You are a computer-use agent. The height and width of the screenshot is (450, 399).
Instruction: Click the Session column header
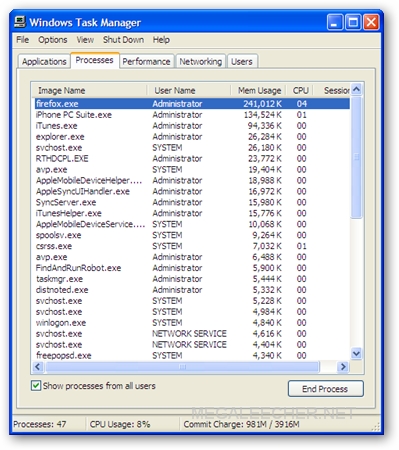point(332,90)
